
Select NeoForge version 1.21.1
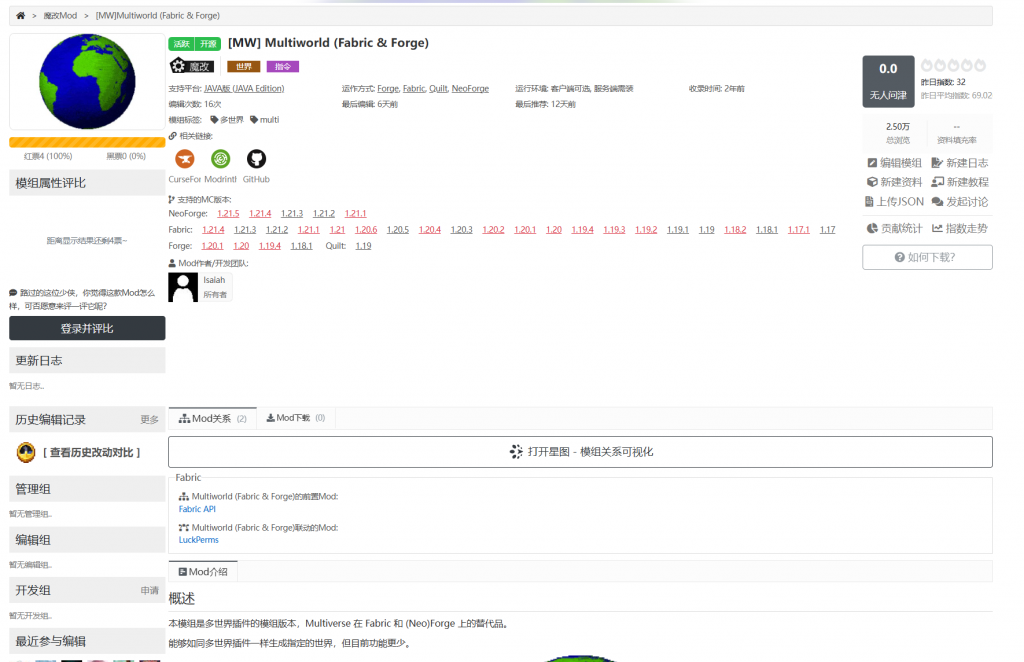pos(355,213)
